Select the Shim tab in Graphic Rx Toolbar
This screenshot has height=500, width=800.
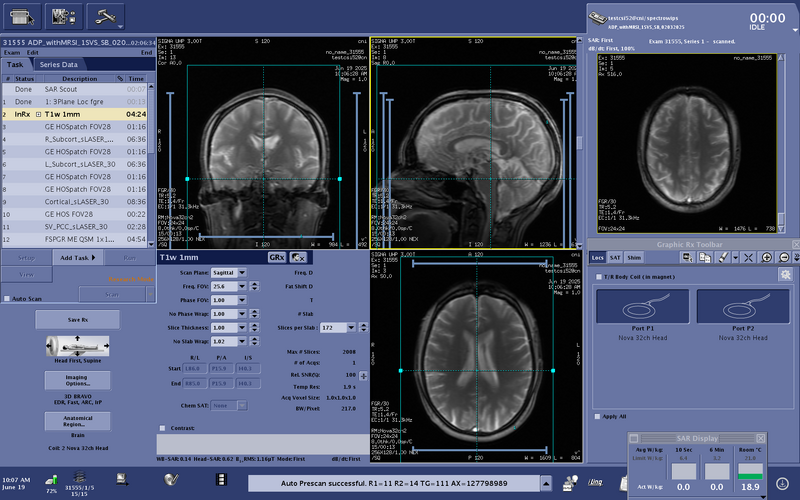click(x=634, y=258)
